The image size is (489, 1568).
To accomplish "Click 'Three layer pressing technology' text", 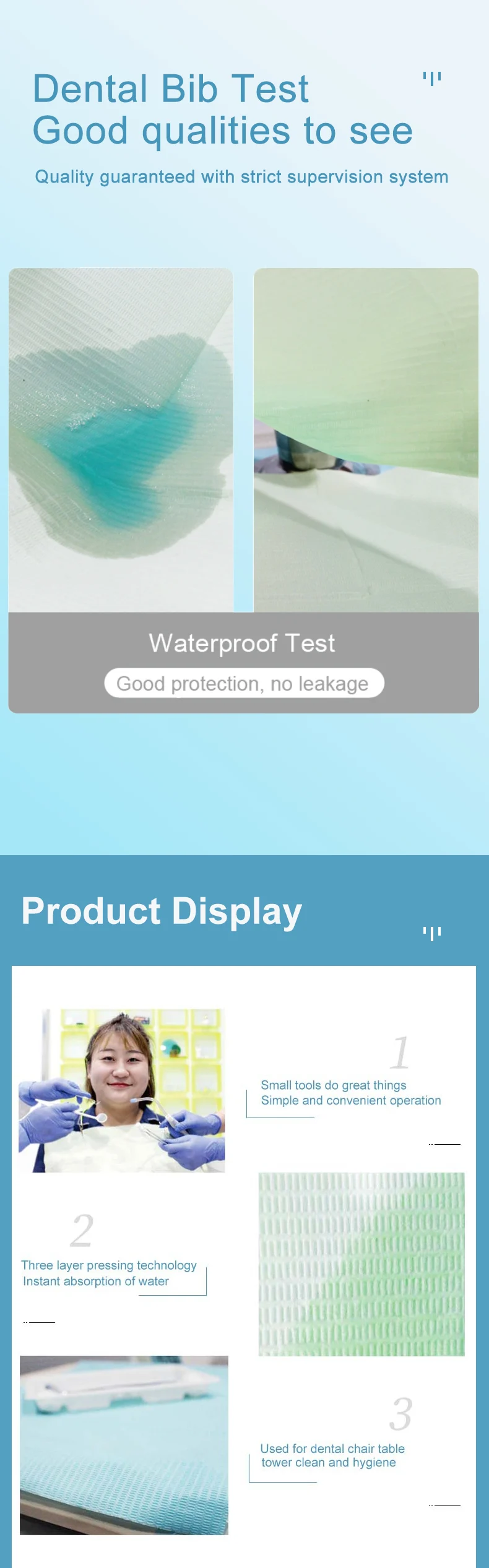I will (x=109, y=1265).
